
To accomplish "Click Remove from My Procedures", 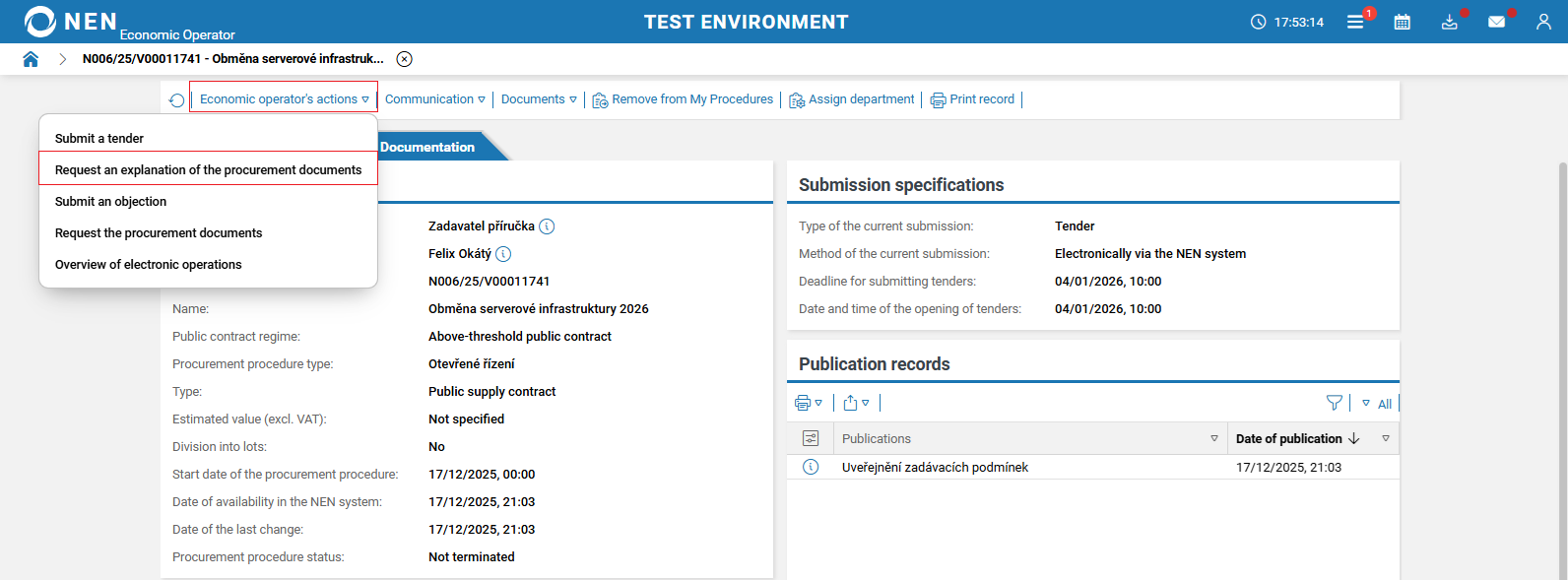I will [x=683, y=99].
